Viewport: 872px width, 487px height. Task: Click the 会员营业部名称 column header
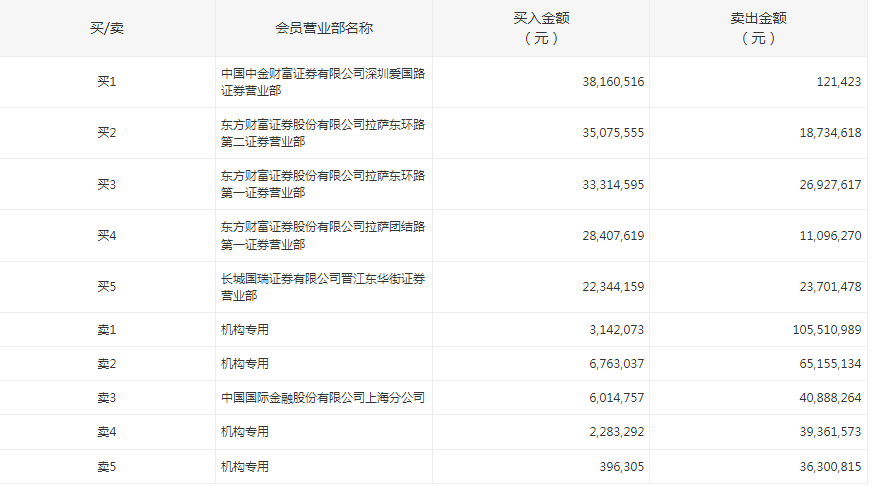point(324,28)
